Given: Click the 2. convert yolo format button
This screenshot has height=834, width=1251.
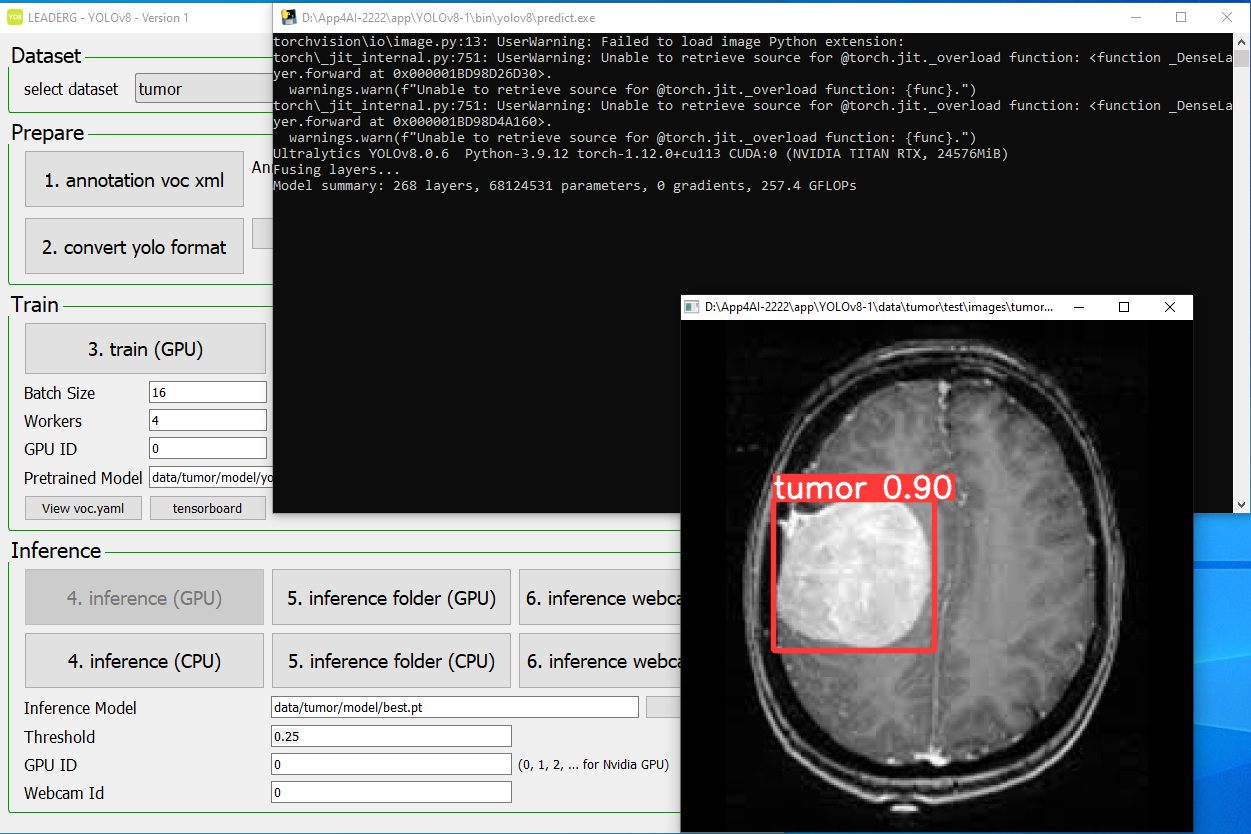Looking at the screenshot, I should pyautogui.click(x=134, y=247).
